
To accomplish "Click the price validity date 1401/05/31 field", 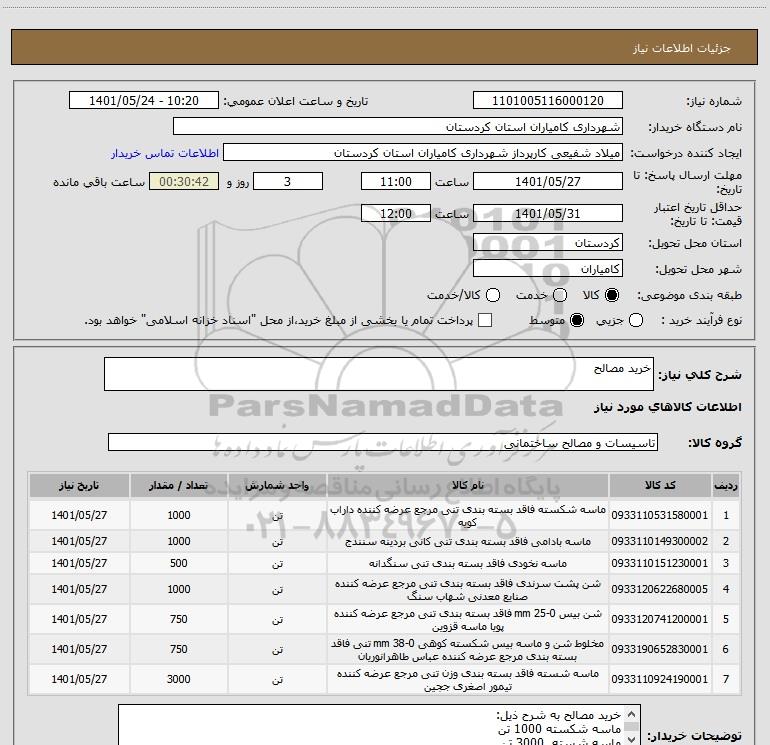I will [x=548, y=213].
